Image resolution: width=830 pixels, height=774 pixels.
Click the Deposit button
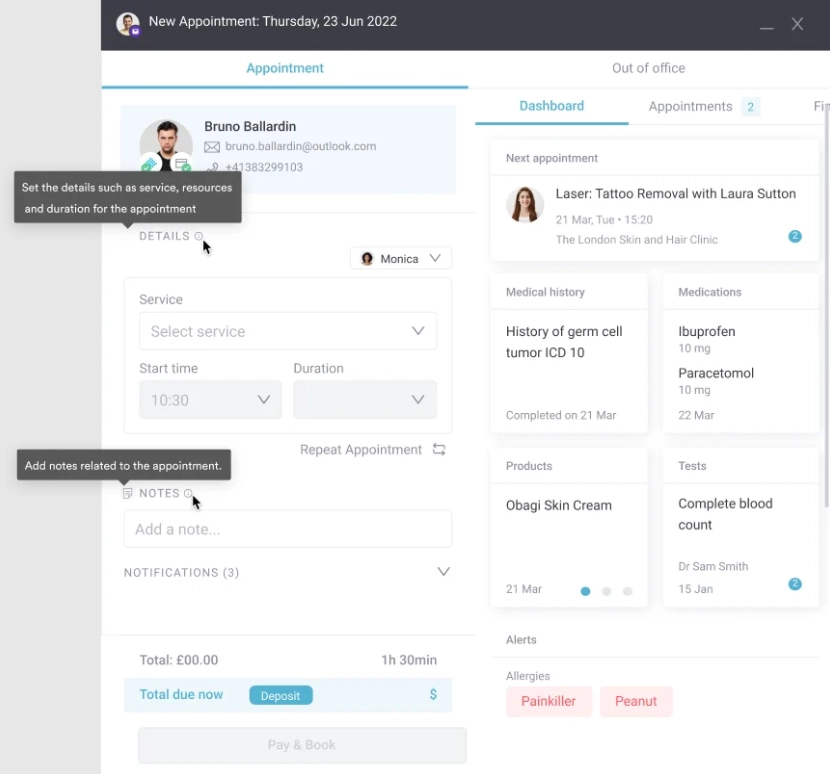click(x=280, y=695)
